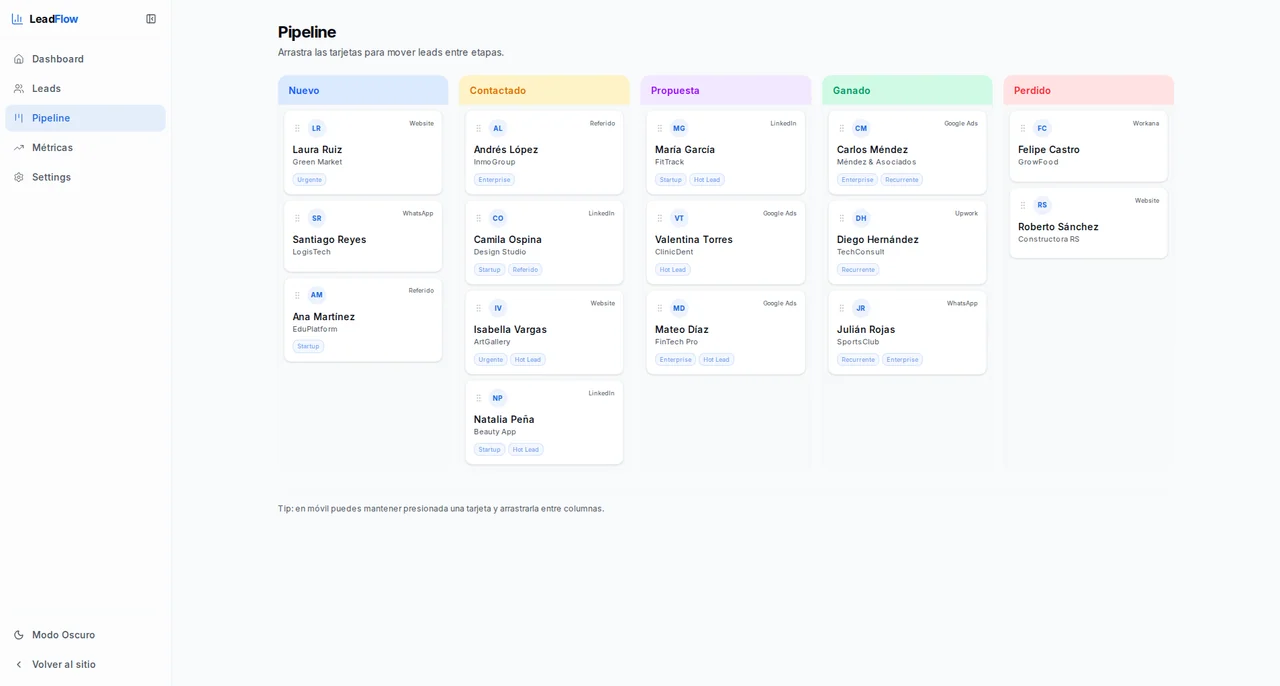This screenshot has width=1280, height=686.
Task: Click the LR avatar on Laura Ruiz card
Action: pyautogui.click(x=316, y=128)
